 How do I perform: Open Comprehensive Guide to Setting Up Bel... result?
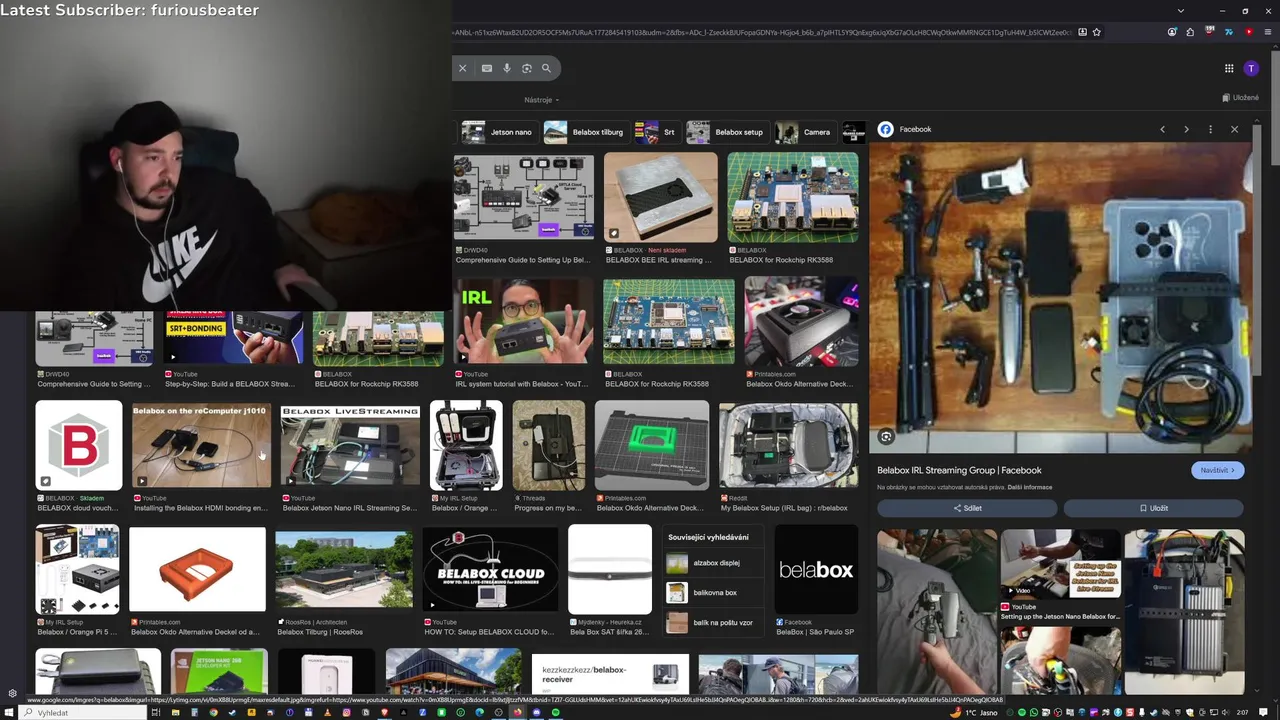pos(524,260)
